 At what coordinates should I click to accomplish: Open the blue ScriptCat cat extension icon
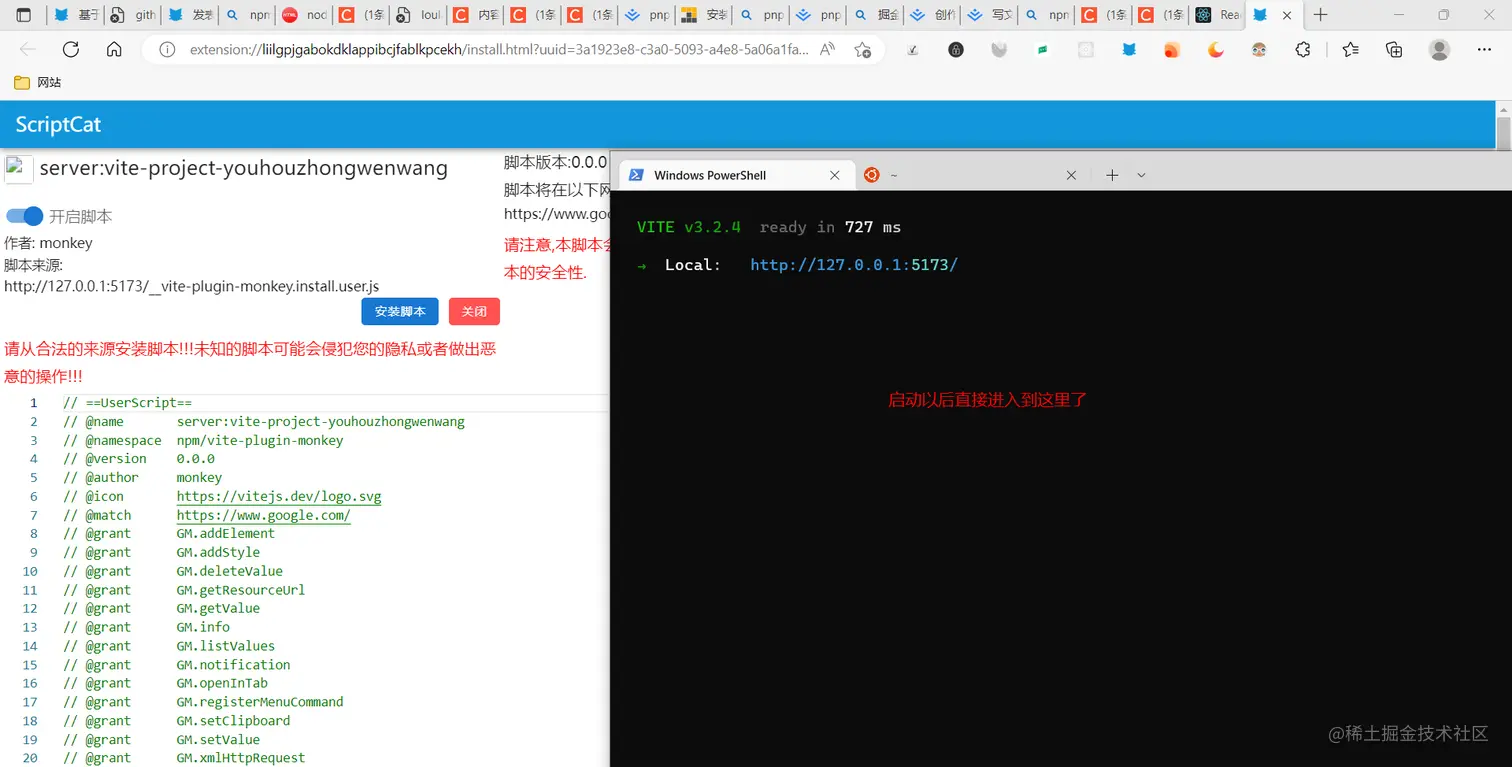click(1129, 49)
